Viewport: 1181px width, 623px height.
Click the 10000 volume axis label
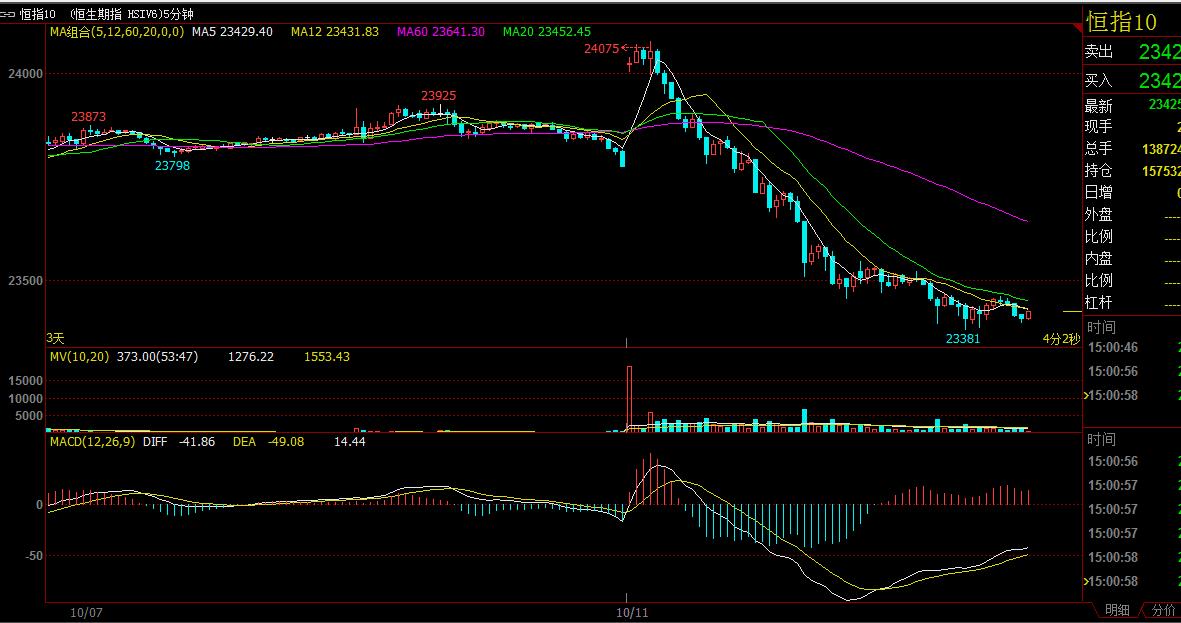coord(26,399)
